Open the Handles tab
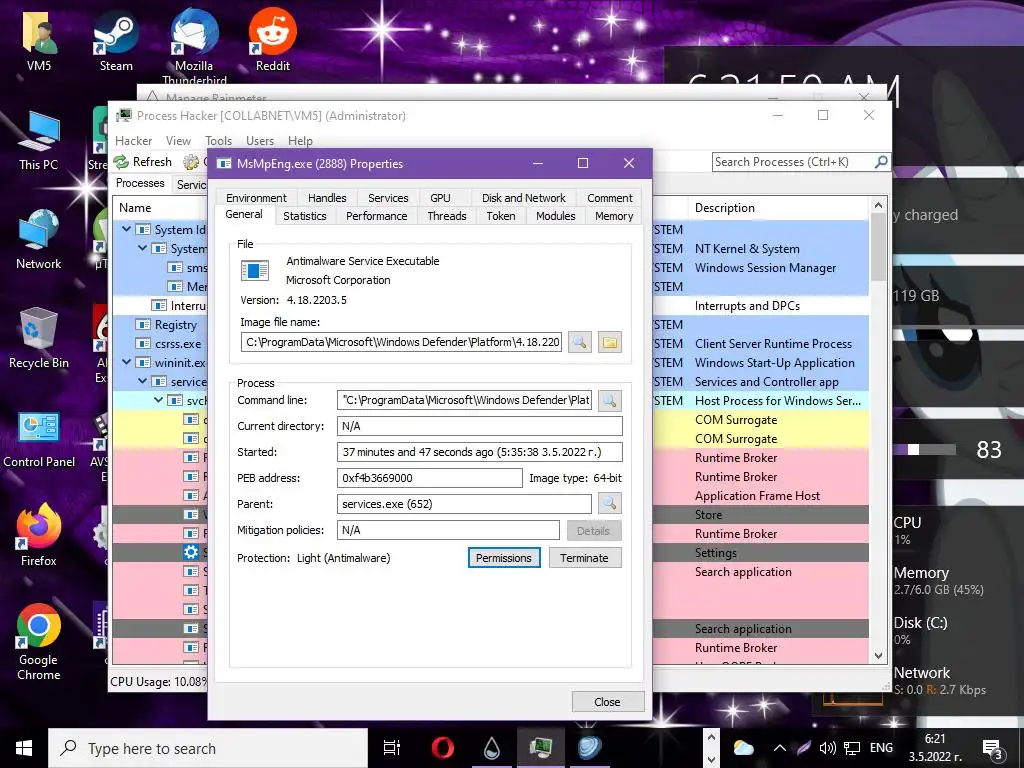The image size is (1024, 768). coord(327,198)
